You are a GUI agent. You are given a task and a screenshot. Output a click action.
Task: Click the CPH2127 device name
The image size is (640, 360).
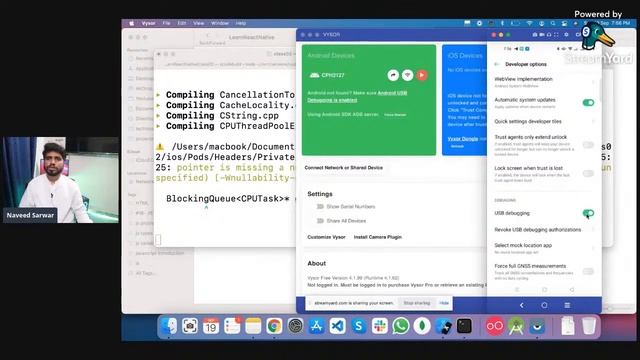point(333,75)
